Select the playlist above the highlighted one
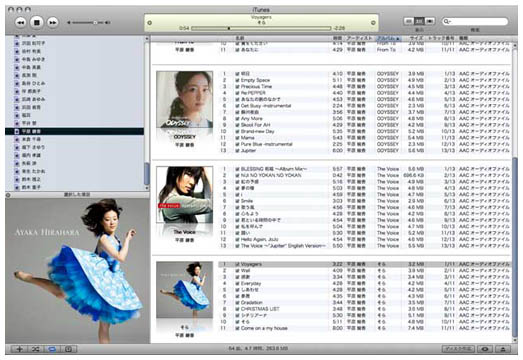 (74, 123)
